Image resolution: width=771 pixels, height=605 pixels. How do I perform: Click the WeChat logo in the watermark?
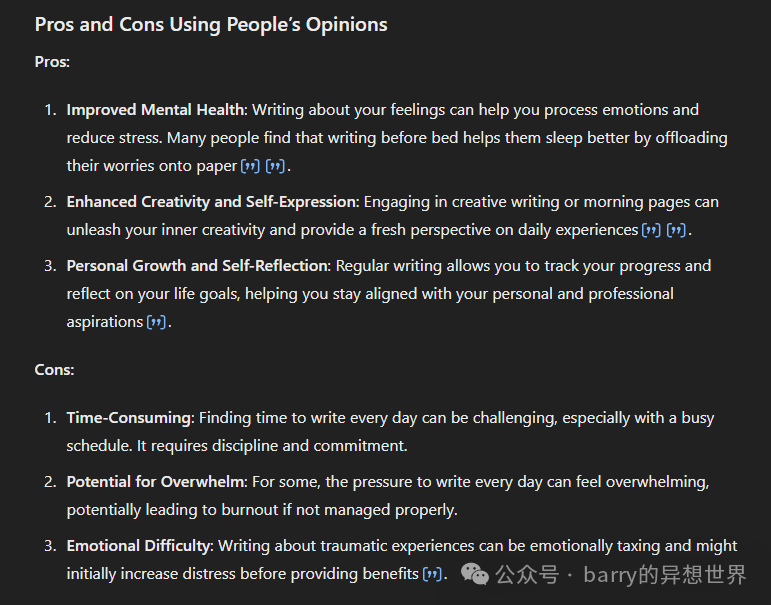coord(476,574)
